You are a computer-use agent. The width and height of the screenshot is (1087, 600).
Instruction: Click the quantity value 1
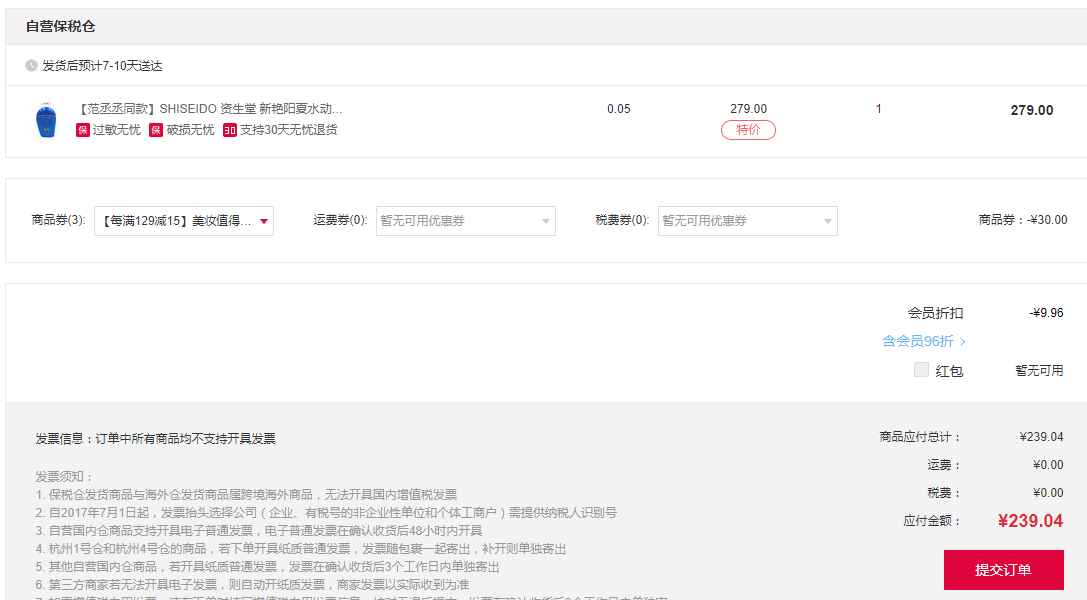[x=878, y=109]
